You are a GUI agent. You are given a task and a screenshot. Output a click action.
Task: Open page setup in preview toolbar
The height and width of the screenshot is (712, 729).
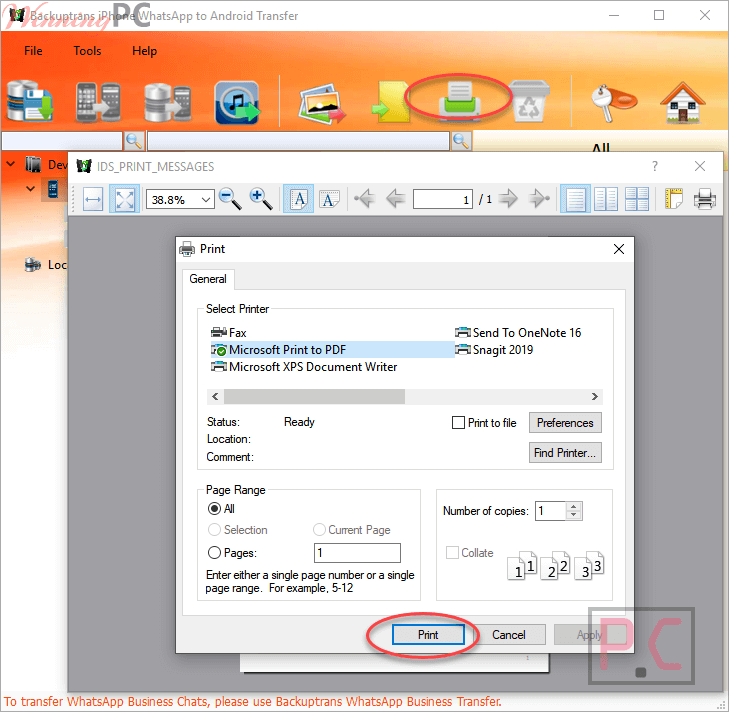(x=673, y=199)
